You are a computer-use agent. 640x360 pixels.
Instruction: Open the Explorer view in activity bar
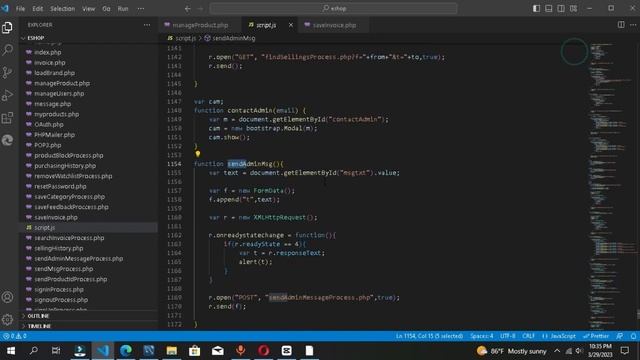point(7,27)
